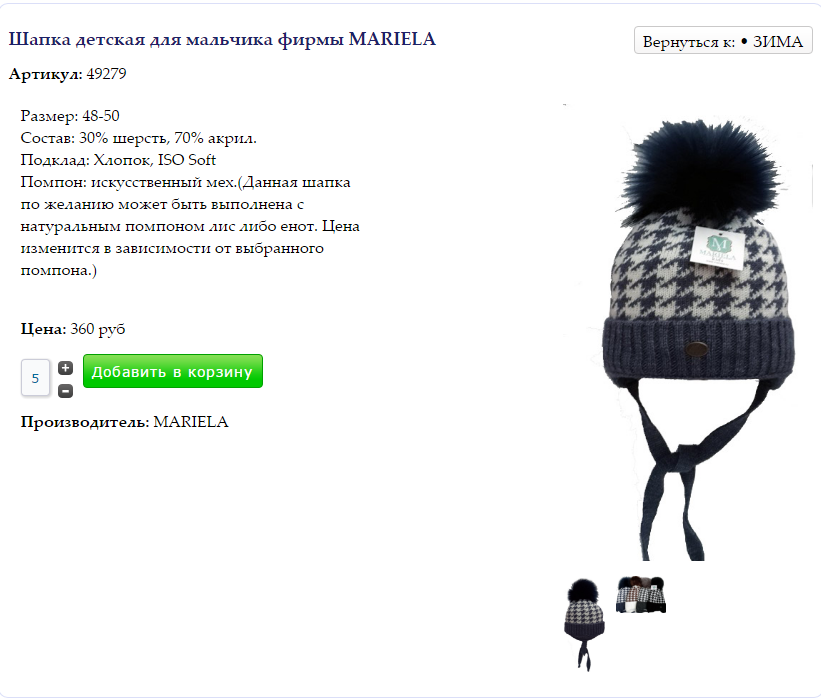Click the MARIELA paper tag on hat
Screen dimensions: 821x699
pyautogui.click(x=717, y=248)
